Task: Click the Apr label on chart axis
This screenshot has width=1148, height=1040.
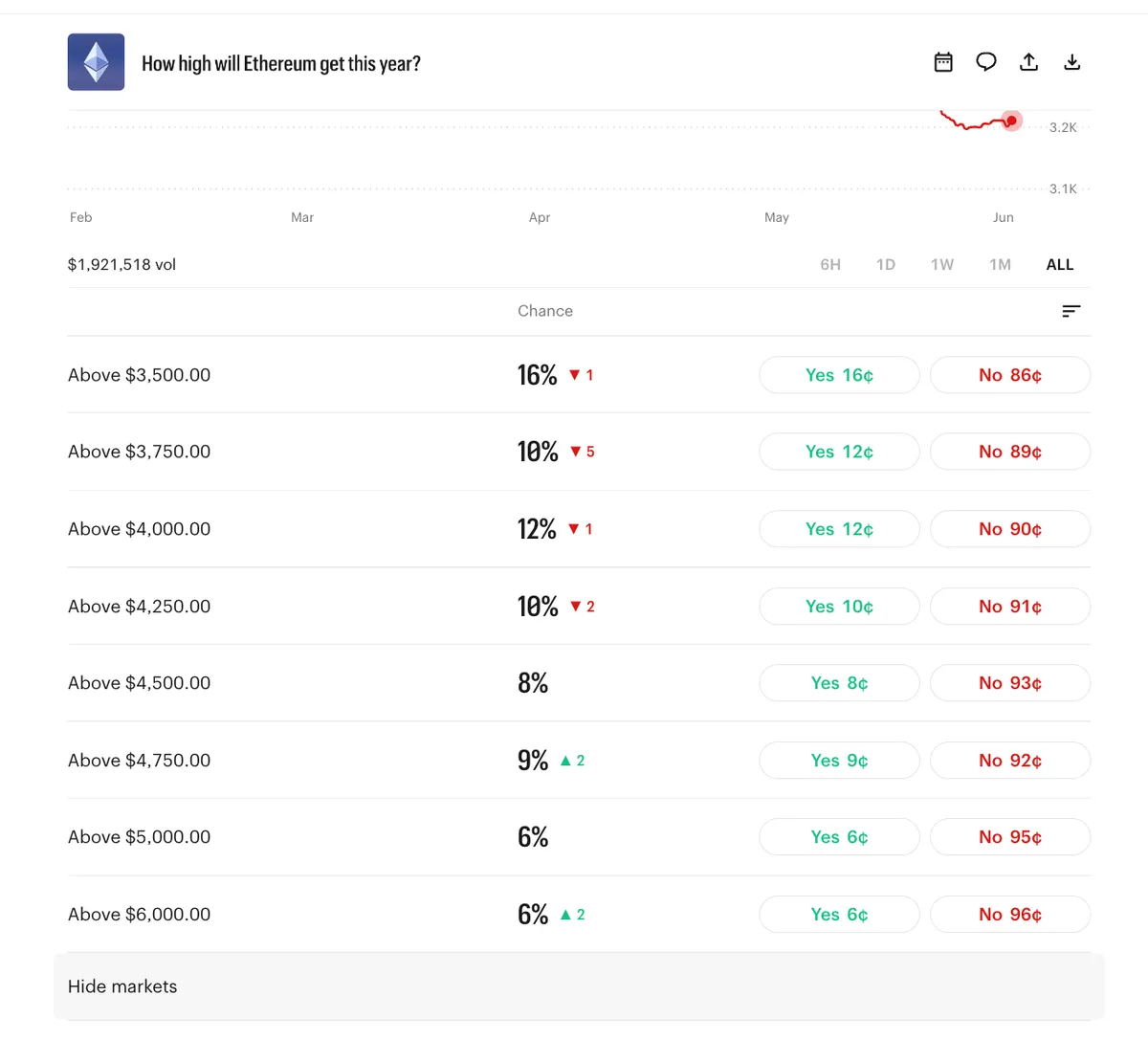Action: tap(540, 218)
